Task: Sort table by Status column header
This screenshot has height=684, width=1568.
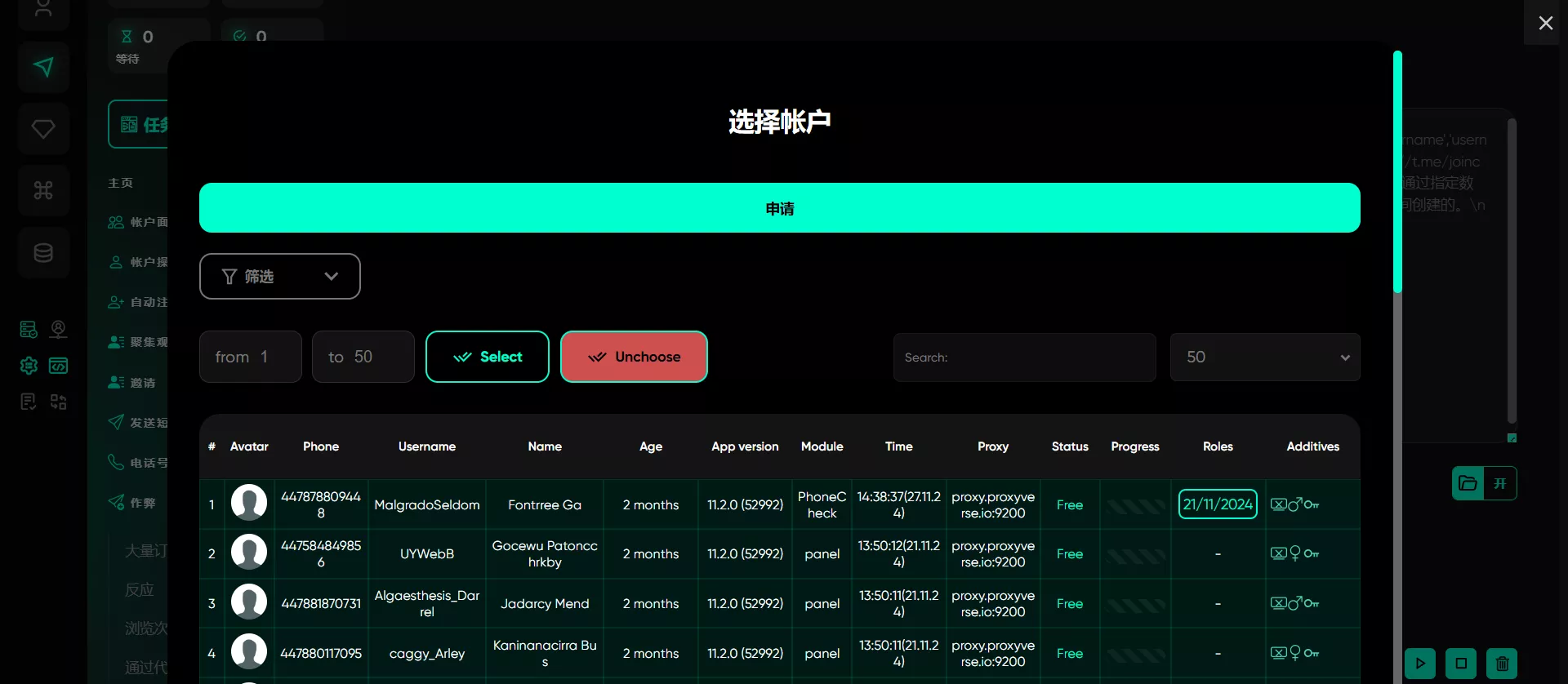Action: pyautogui.click(x=1070, y=446)
